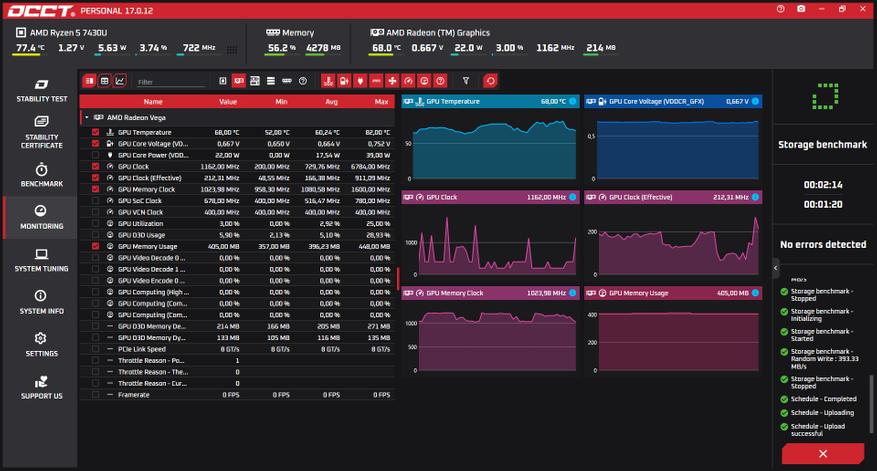This screenshot has height=471, width=877.
Task: Click the event log scrollbar
Action: coord(870,404)
